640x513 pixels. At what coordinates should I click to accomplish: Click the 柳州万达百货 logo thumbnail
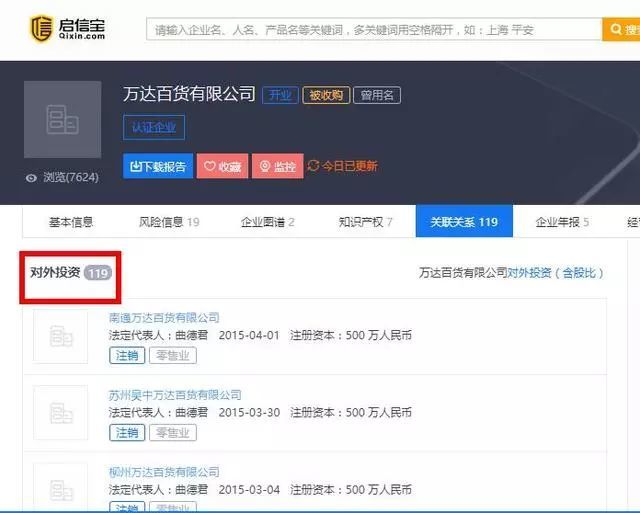(60, 488)
